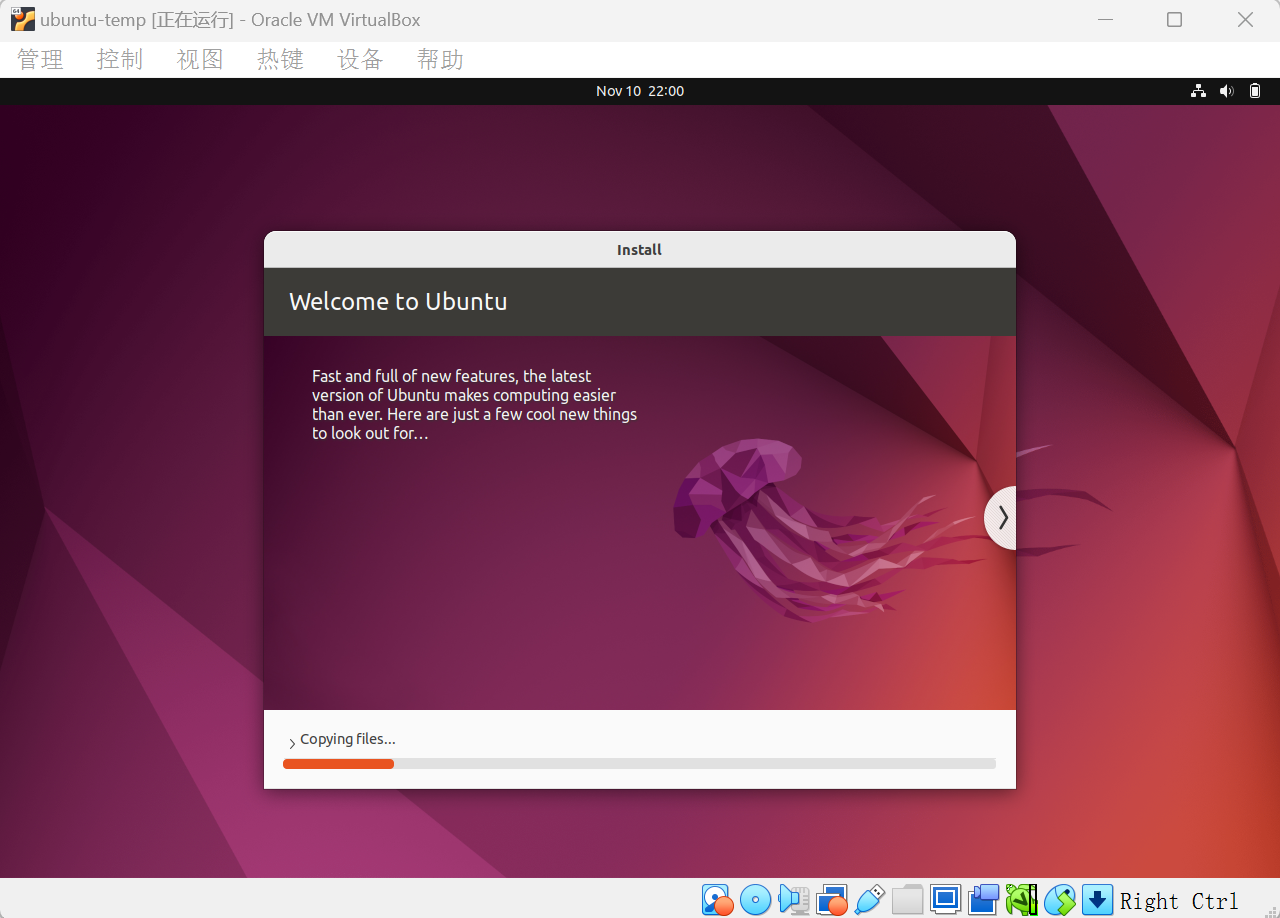The image size is (1280, 918).
Task: Click the installation progress bar
Action: 640,764
